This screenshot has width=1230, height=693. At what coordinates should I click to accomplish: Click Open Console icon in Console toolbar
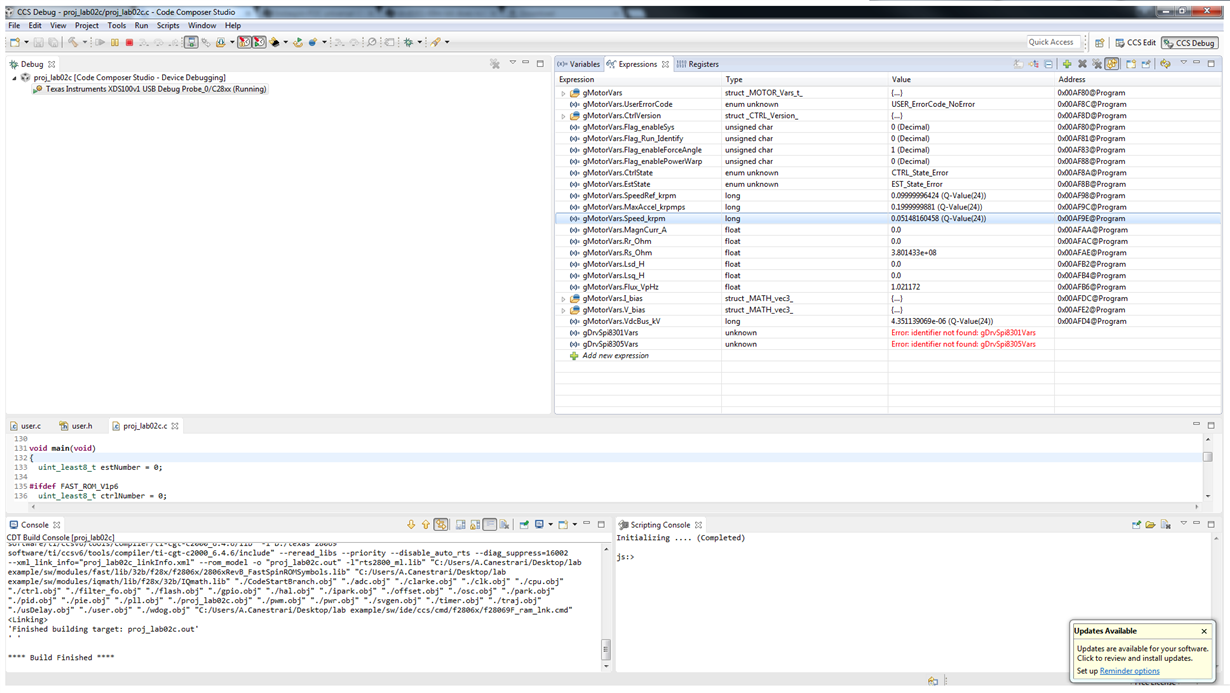click(563, 524)
